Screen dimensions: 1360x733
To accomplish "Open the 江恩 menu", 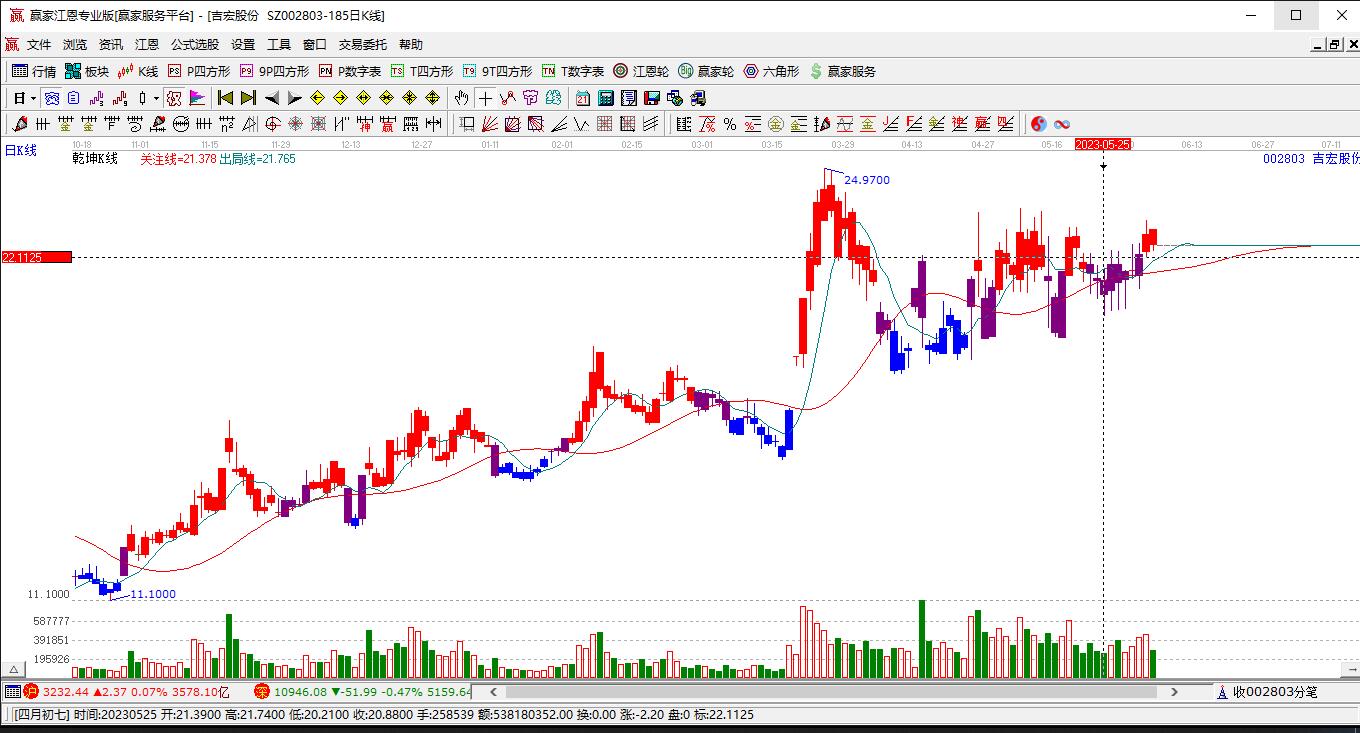I will point(147,45).
